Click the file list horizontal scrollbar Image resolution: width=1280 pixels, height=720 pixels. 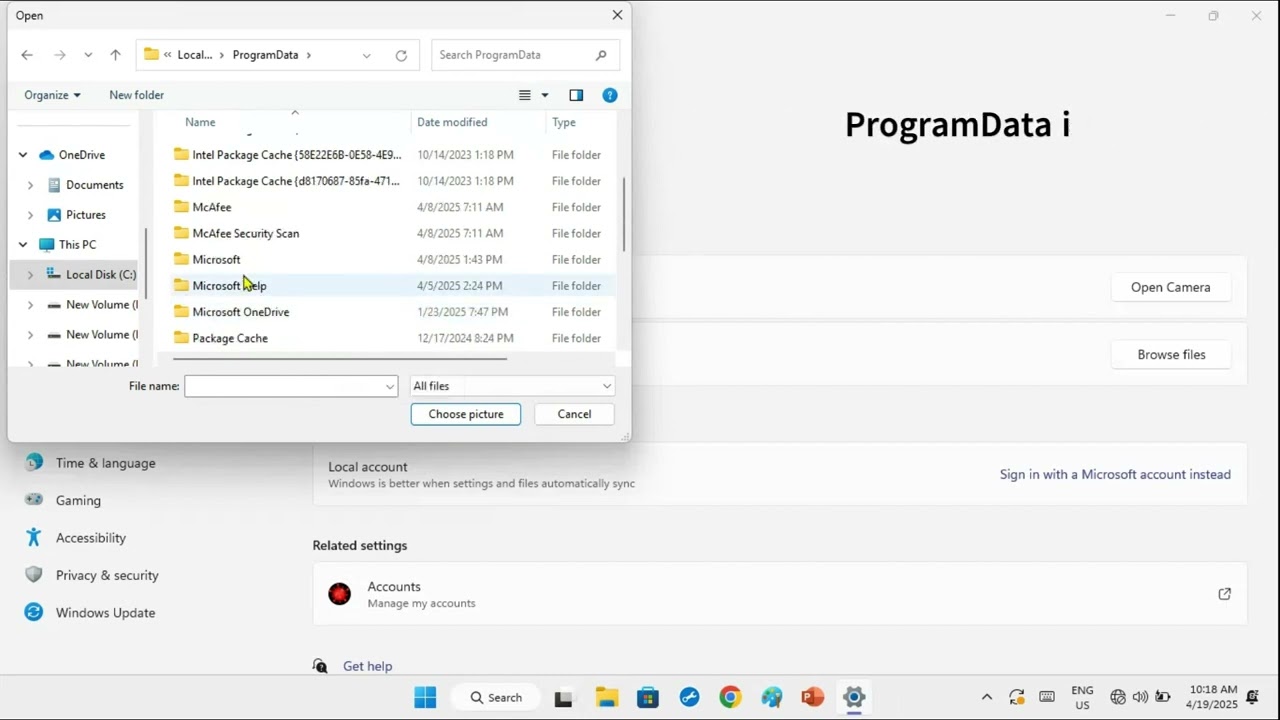[340, 358]
